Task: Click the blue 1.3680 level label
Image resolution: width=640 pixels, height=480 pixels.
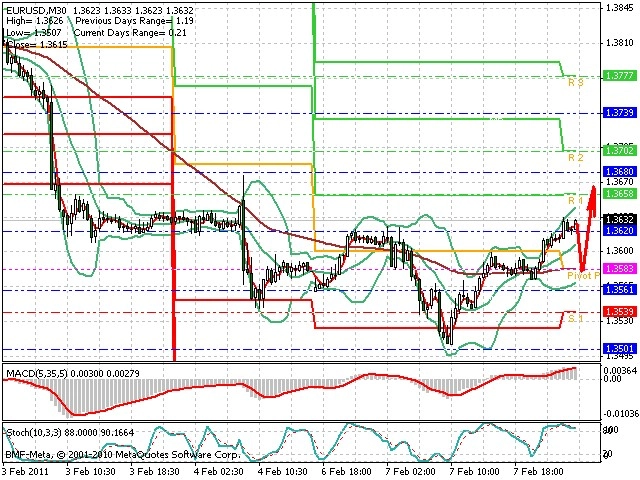Action: pyautogui.click(x=620, y=172)
